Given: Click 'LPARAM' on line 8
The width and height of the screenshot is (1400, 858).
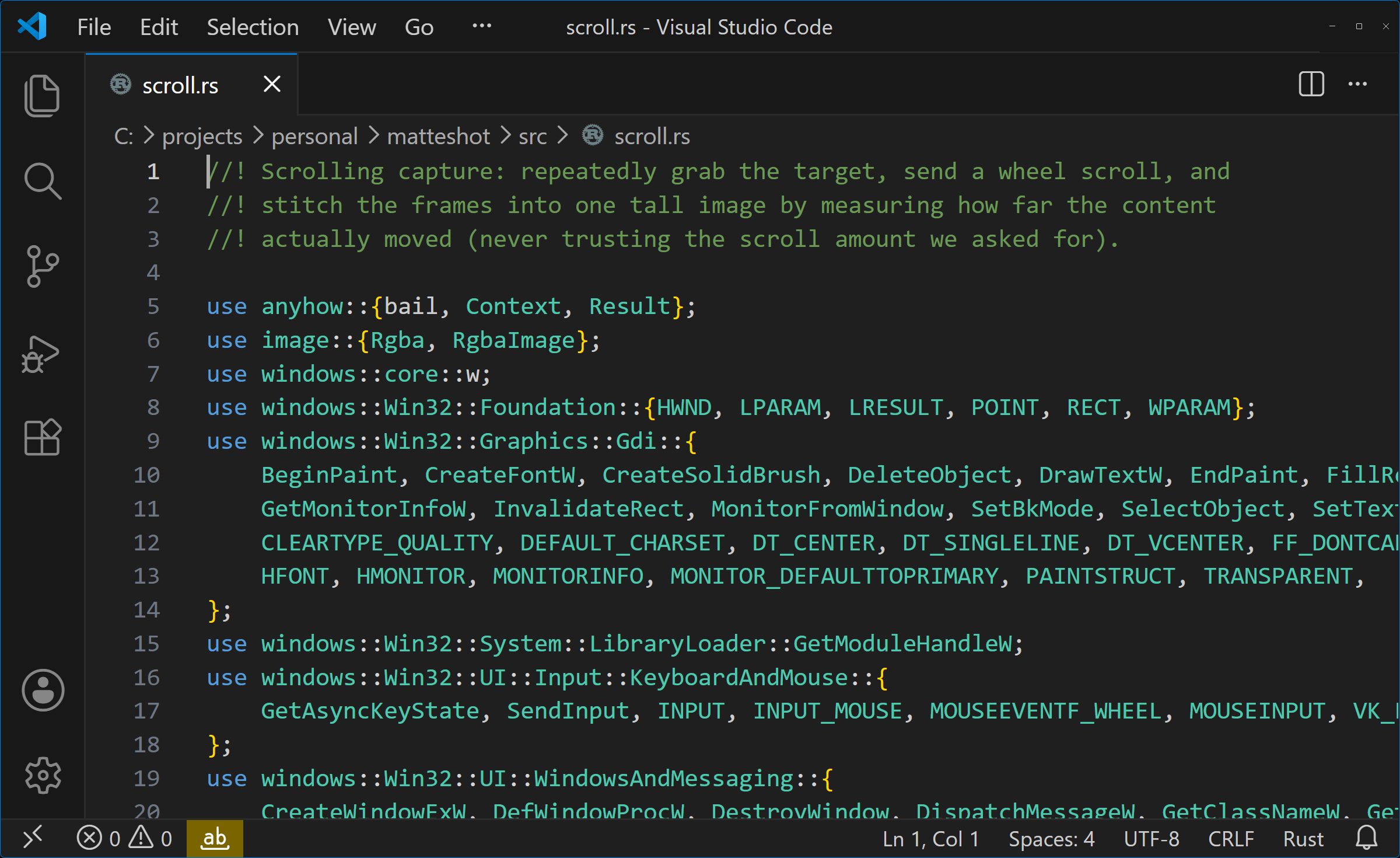Looking at the screenshot, I should pyautogui.click(x=780, y=407).
